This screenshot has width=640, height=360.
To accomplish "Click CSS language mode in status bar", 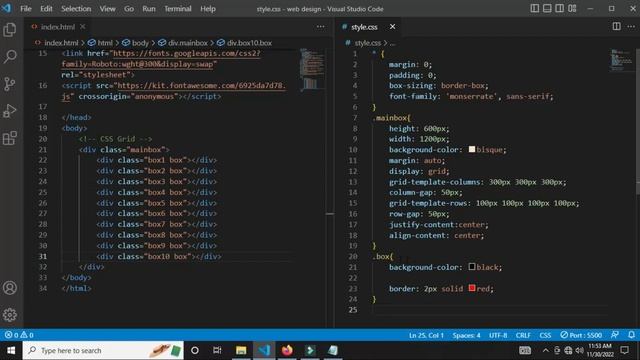I will point(545,335).
